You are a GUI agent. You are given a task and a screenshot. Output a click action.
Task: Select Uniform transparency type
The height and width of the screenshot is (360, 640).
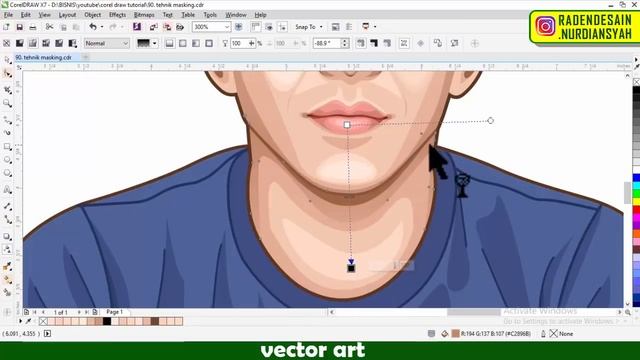[x=20, y=43]
